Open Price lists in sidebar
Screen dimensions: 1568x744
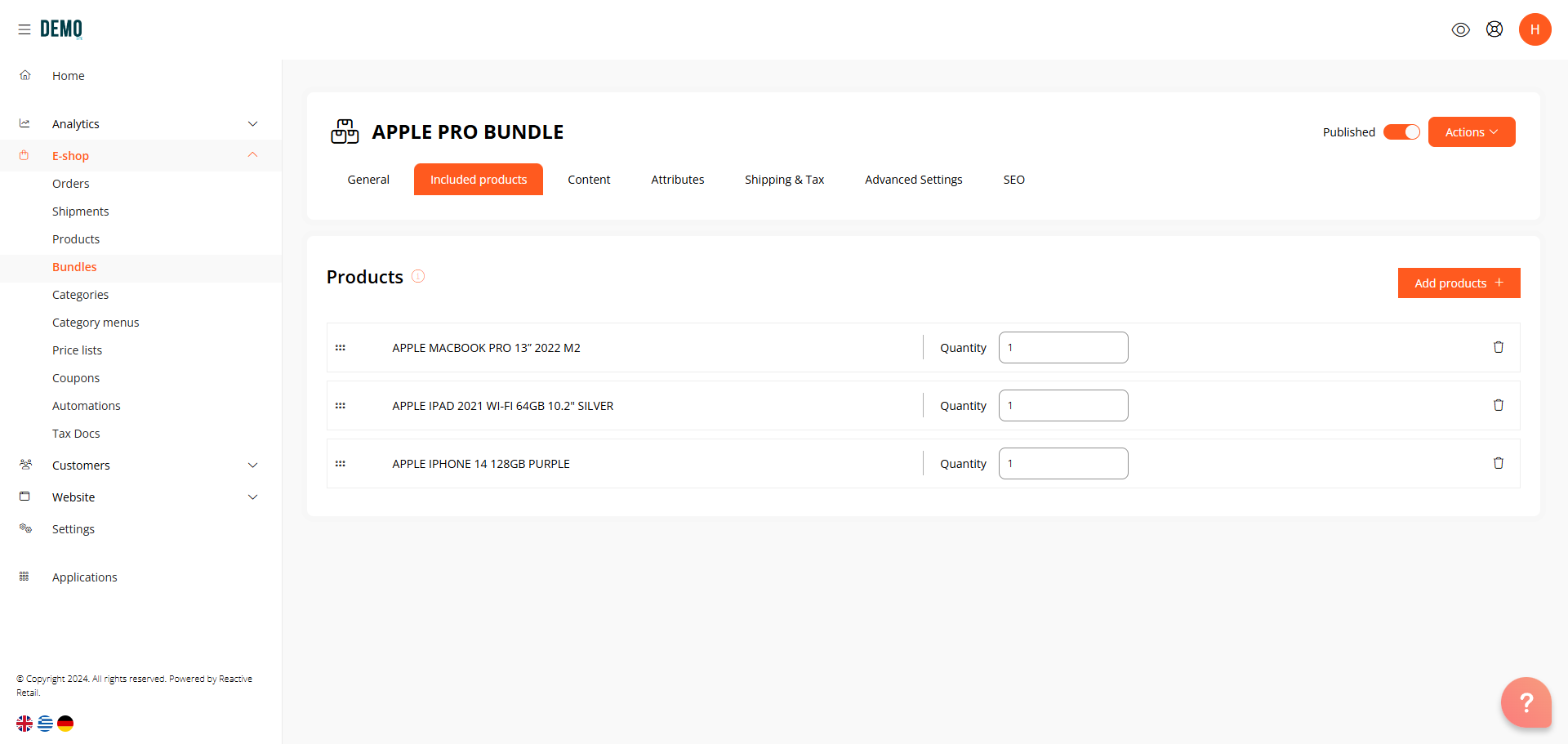tap(78, 350)
